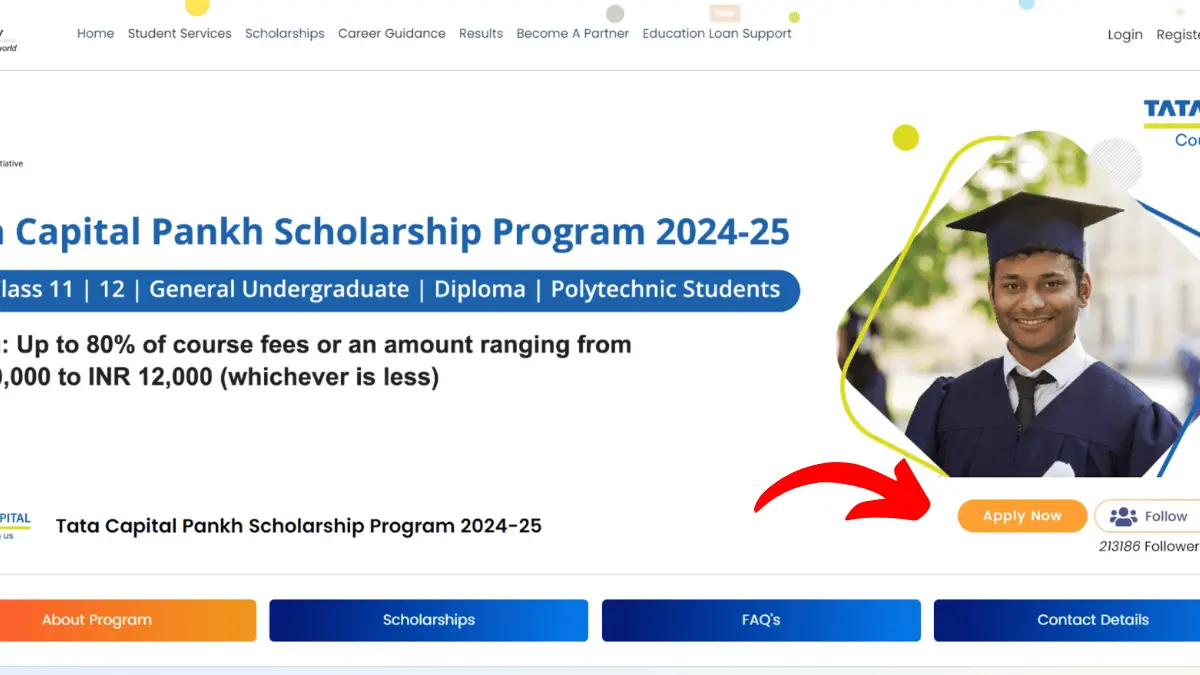Image resolution: width=1200 pixels, height=675 pixels.
Task: Open the FAQ's tab
Action: coord(760,620)
